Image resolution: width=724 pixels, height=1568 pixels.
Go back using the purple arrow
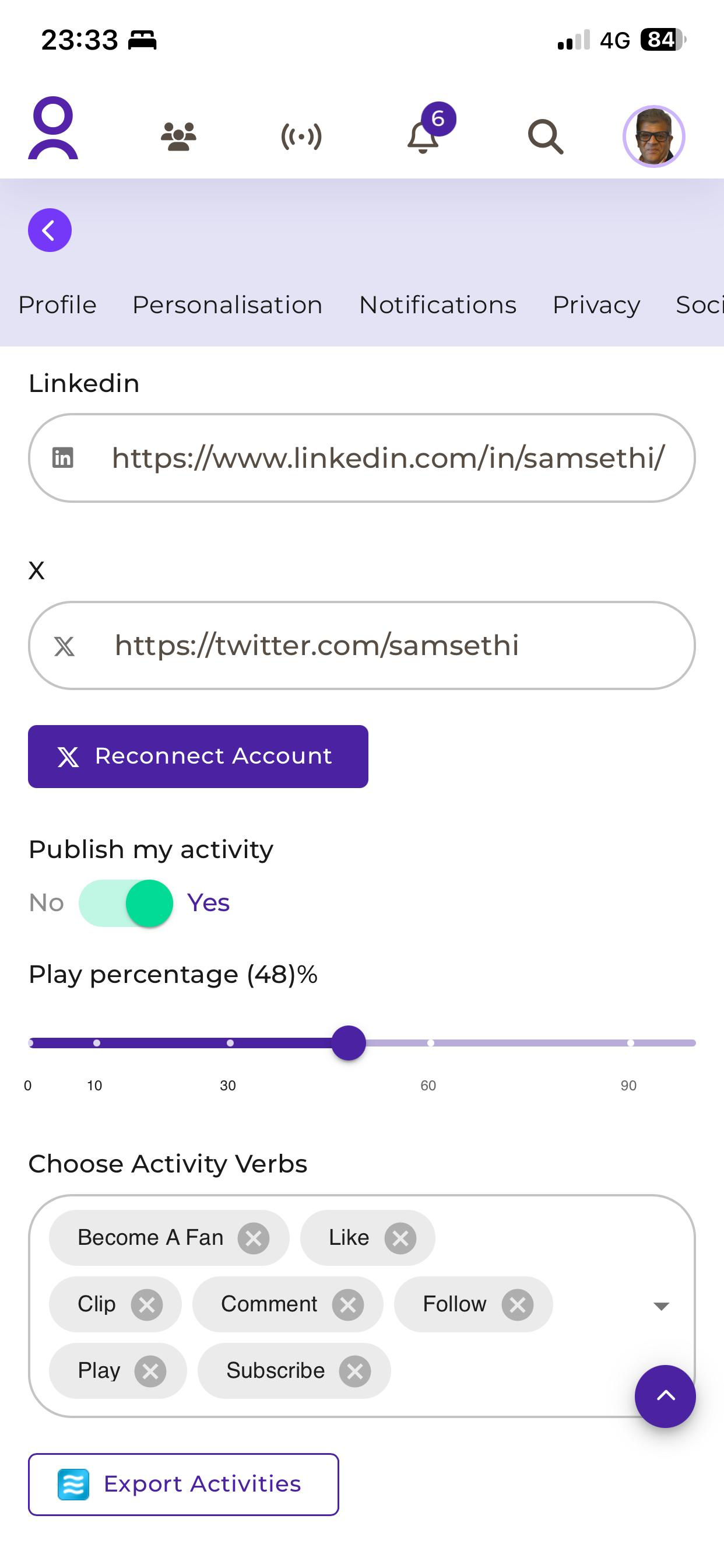50,230
